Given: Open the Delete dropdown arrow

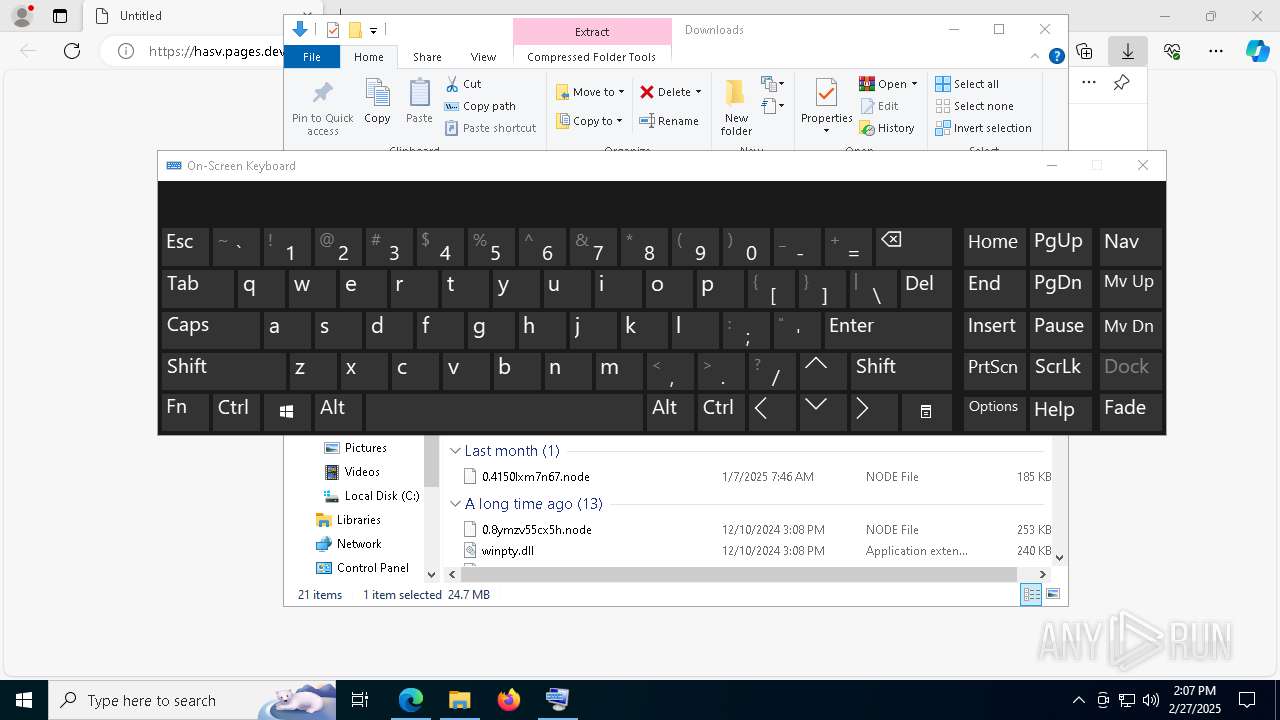Looking at the screenshot, I should coord(698,92).
